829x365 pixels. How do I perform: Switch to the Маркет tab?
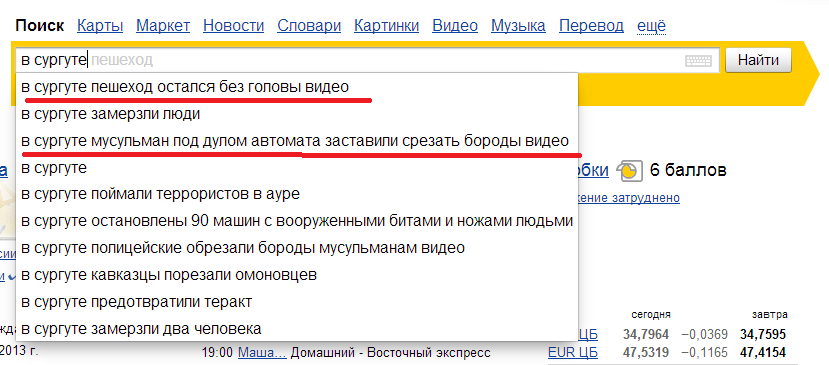pos(163,25)
